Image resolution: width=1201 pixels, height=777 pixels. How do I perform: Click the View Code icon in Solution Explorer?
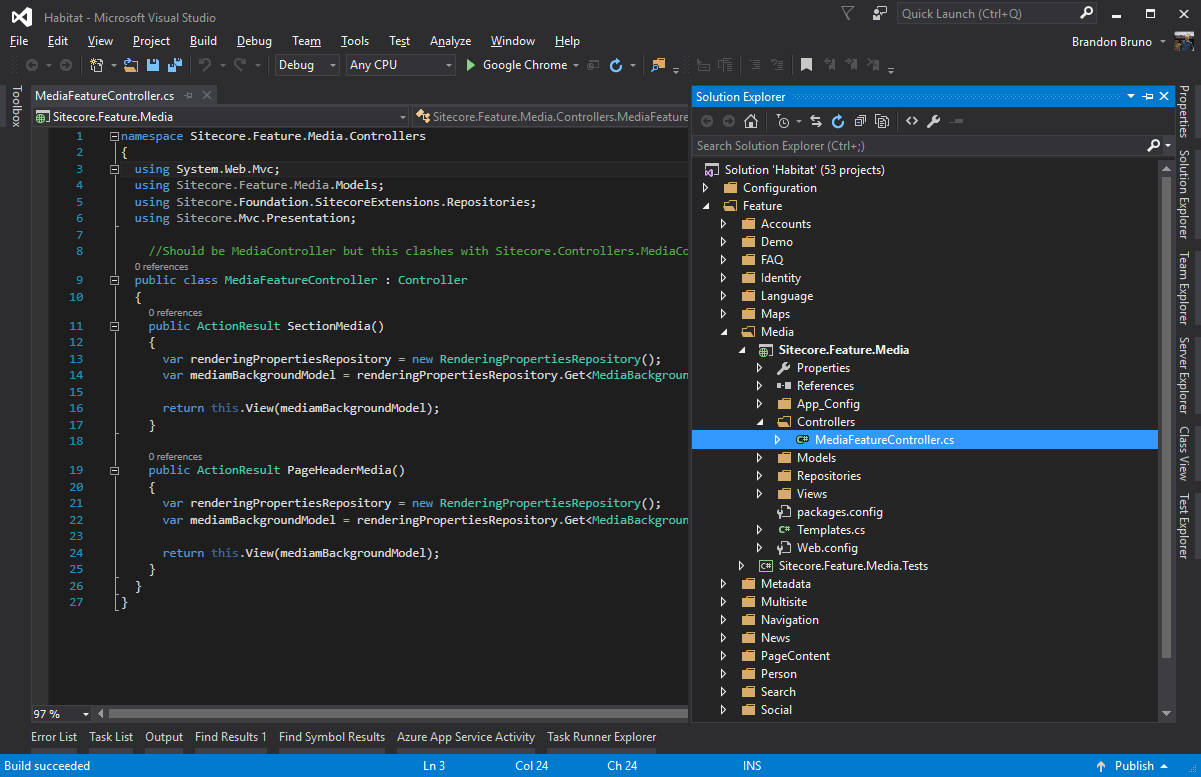[911, 120]
